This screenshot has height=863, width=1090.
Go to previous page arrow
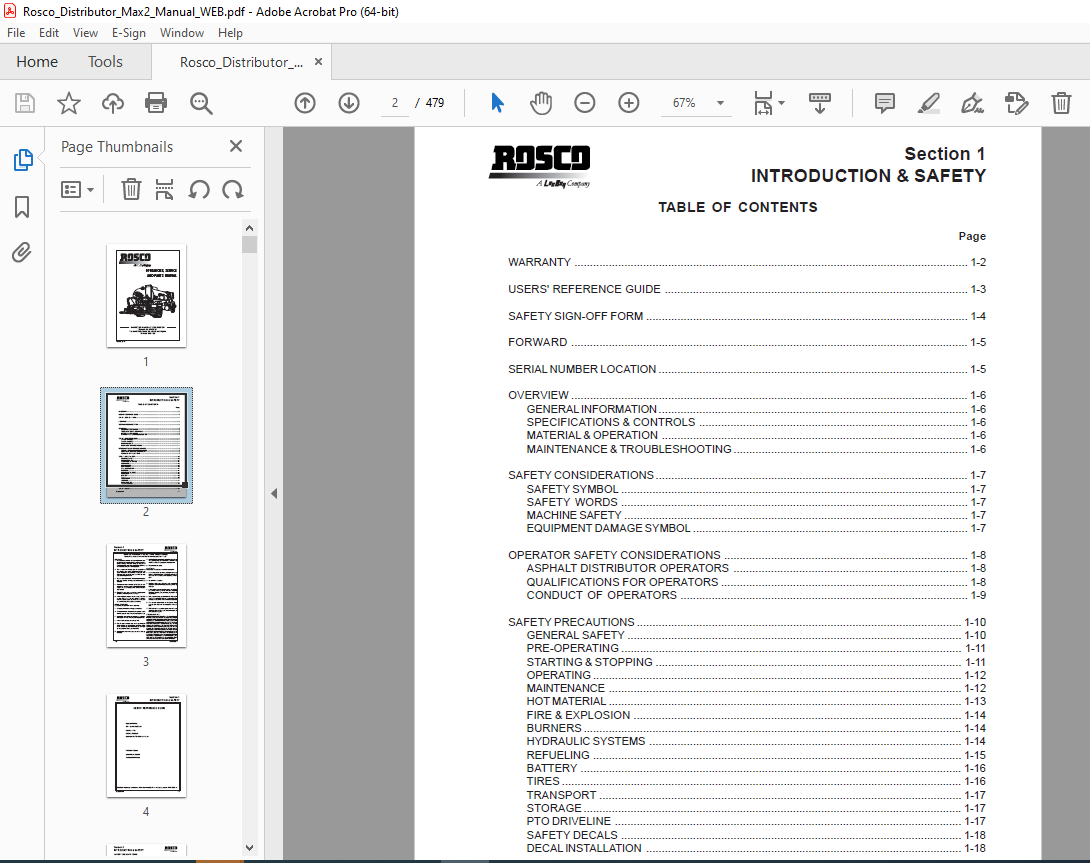304,103
